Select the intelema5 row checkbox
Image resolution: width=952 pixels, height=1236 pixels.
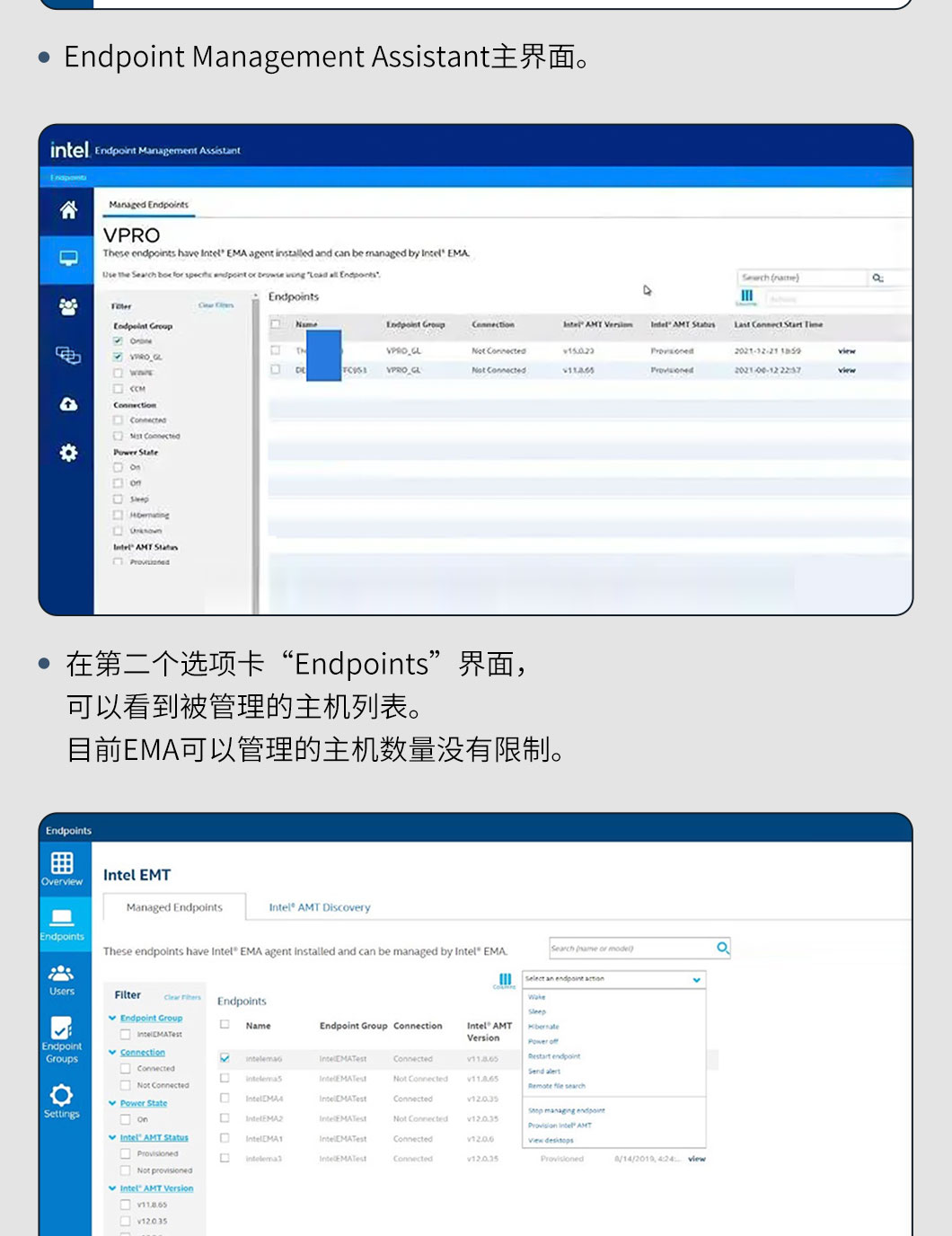pyautogui.click(x=225, y=1078)
